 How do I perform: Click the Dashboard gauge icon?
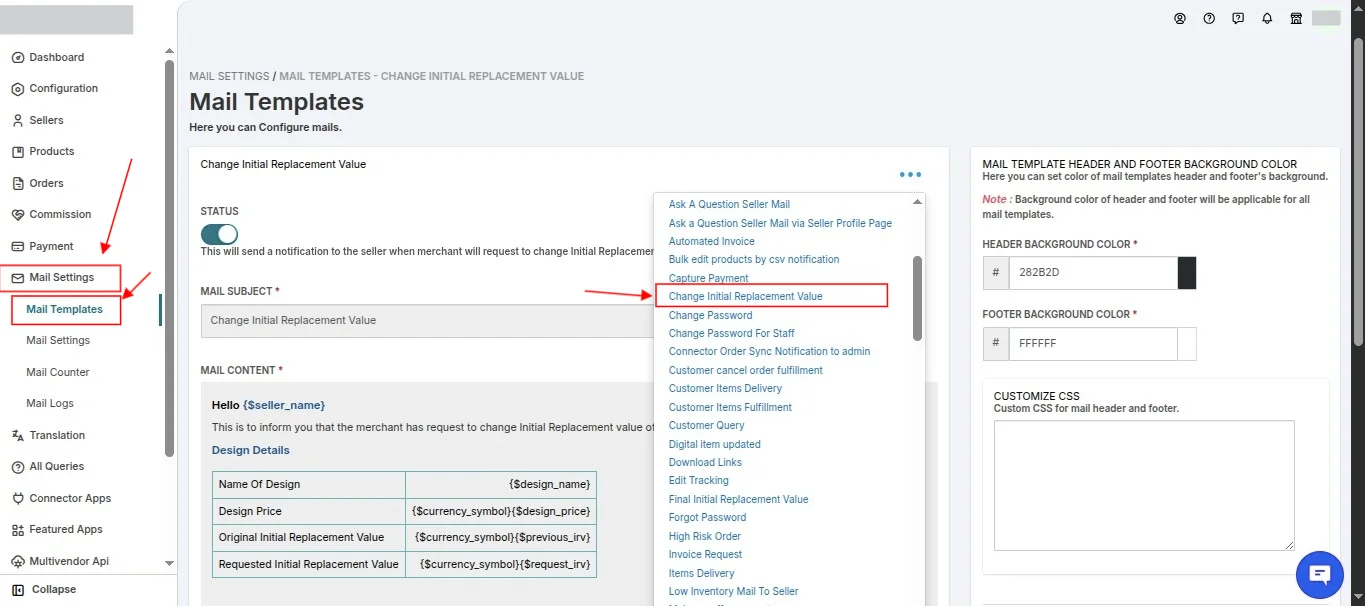coord(18,58)
